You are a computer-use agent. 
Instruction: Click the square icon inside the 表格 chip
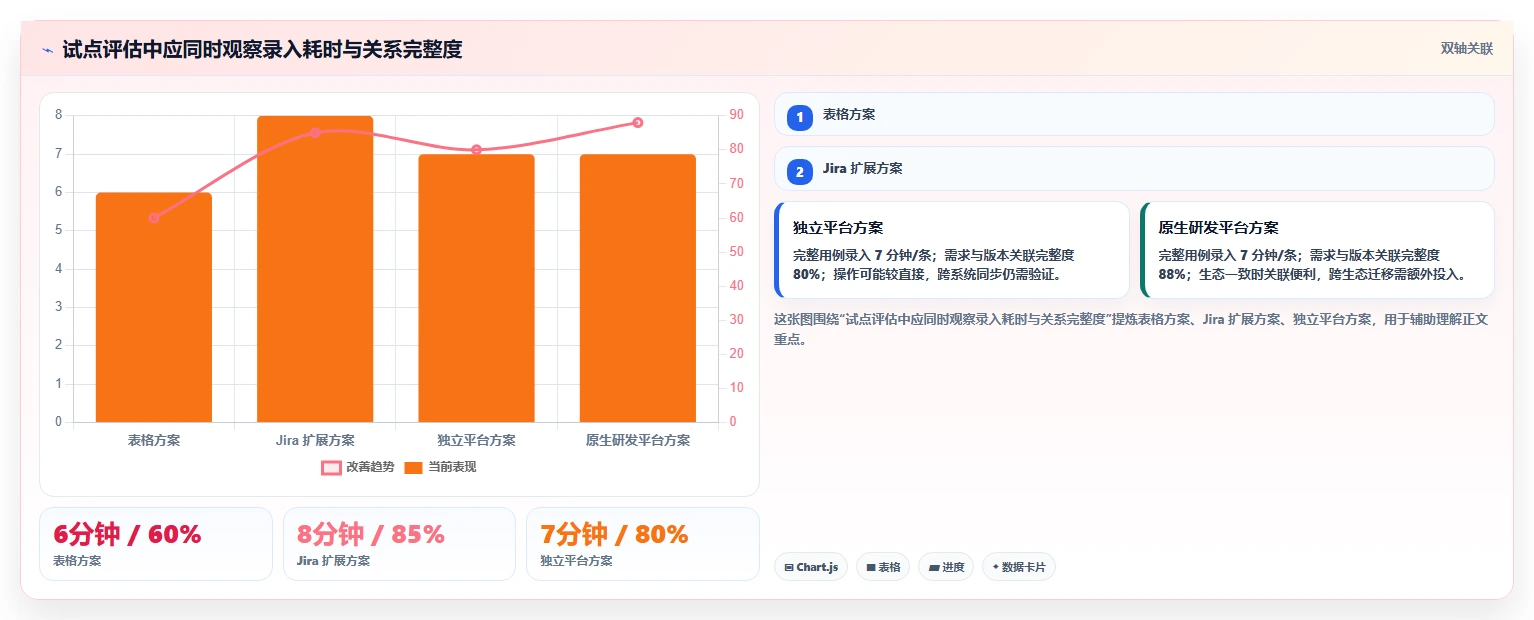point(871,568)
